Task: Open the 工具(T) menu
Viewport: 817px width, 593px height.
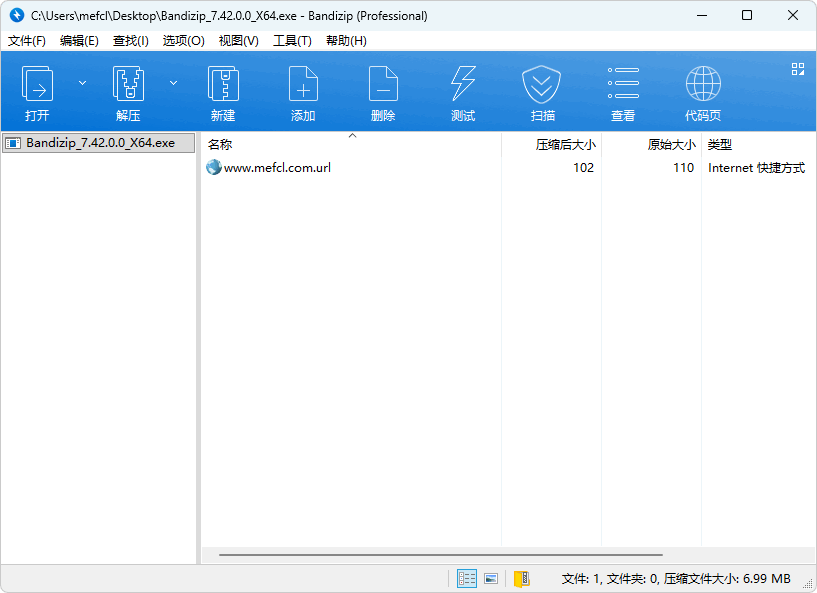Action: [292, 41]
